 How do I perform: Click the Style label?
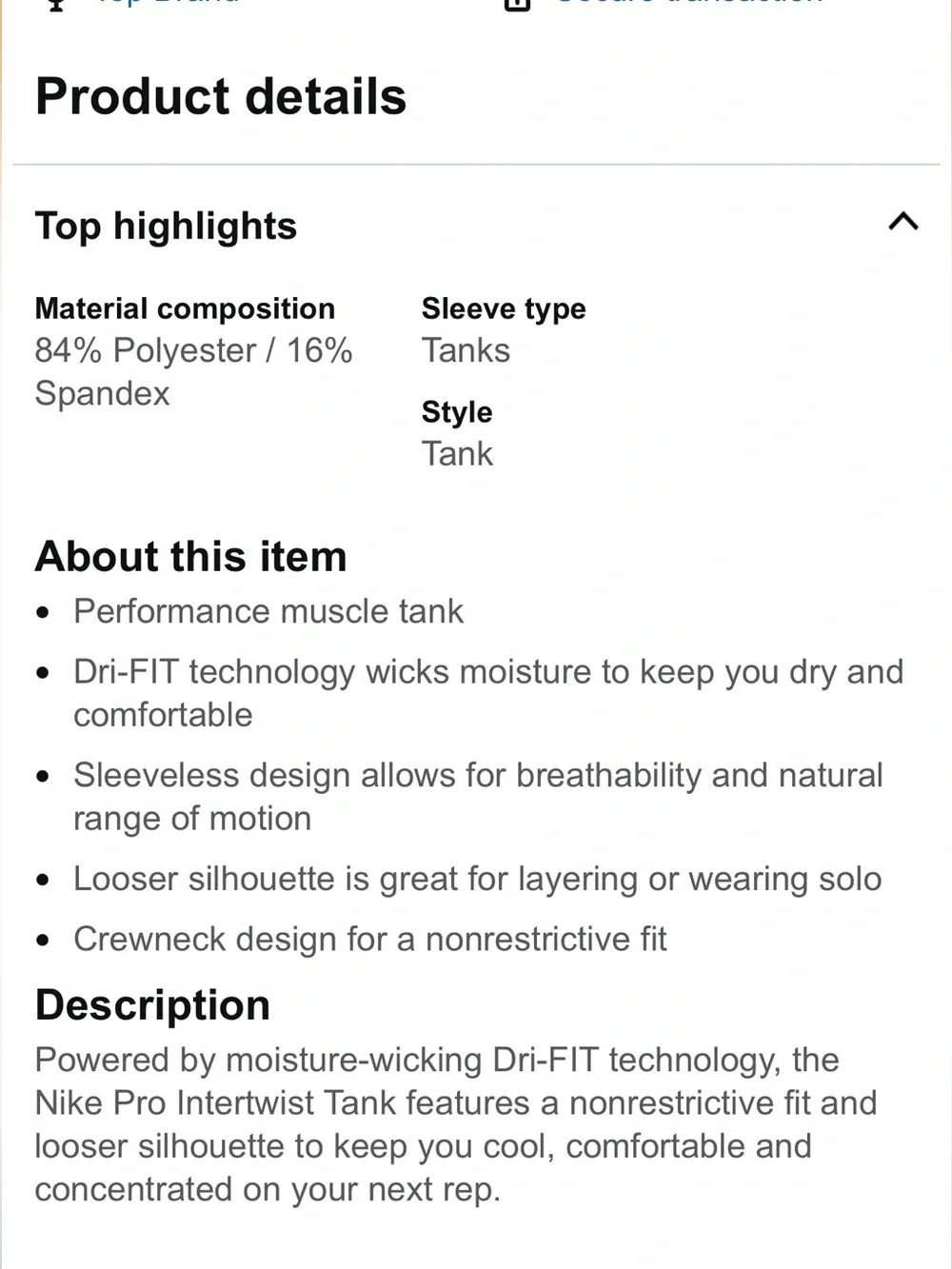click(x=457, y=411)
